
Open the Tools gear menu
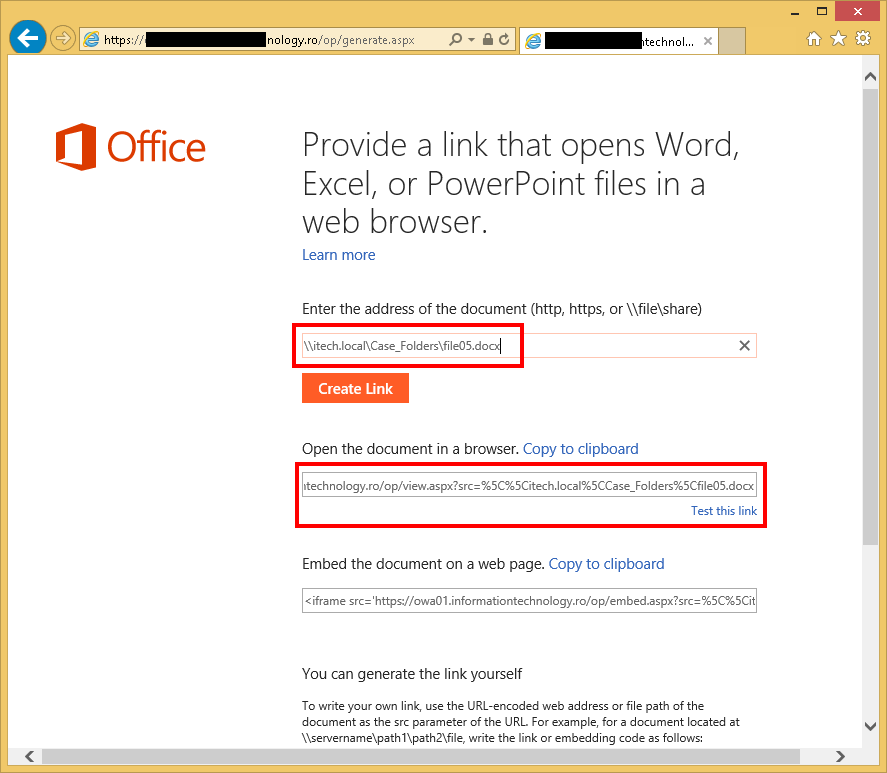pyautogui.click(x=863, y=38)
